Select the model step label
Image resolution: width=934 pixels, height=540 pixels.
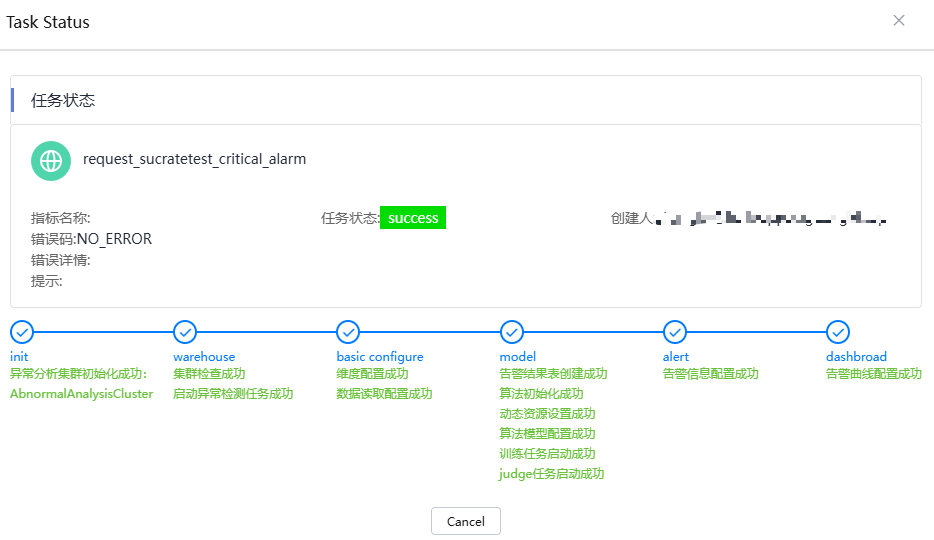[x=518, y=357]
